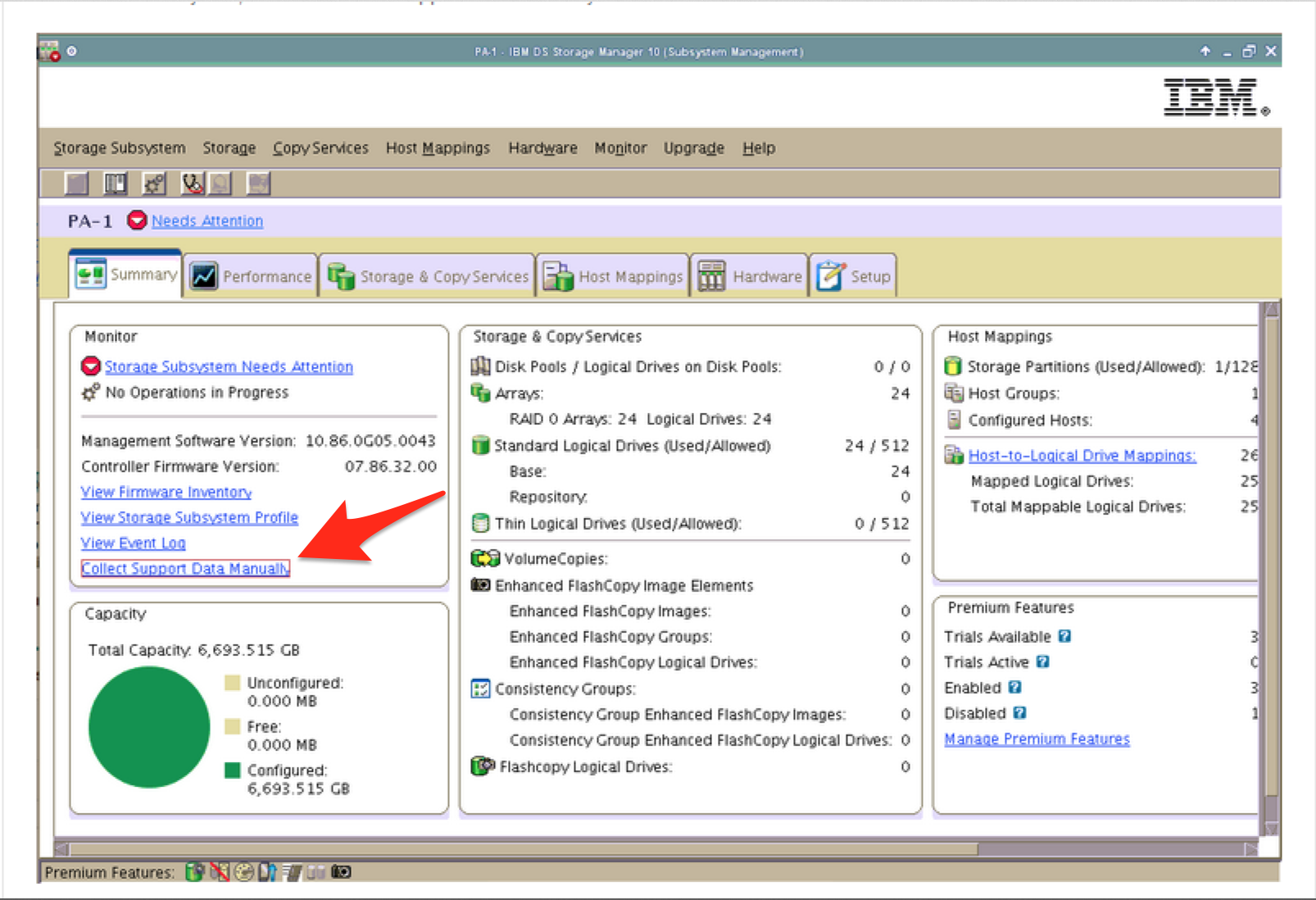
Task: Open Host-to-Logical Drive Mappings link
Action: click(1082, 455)
